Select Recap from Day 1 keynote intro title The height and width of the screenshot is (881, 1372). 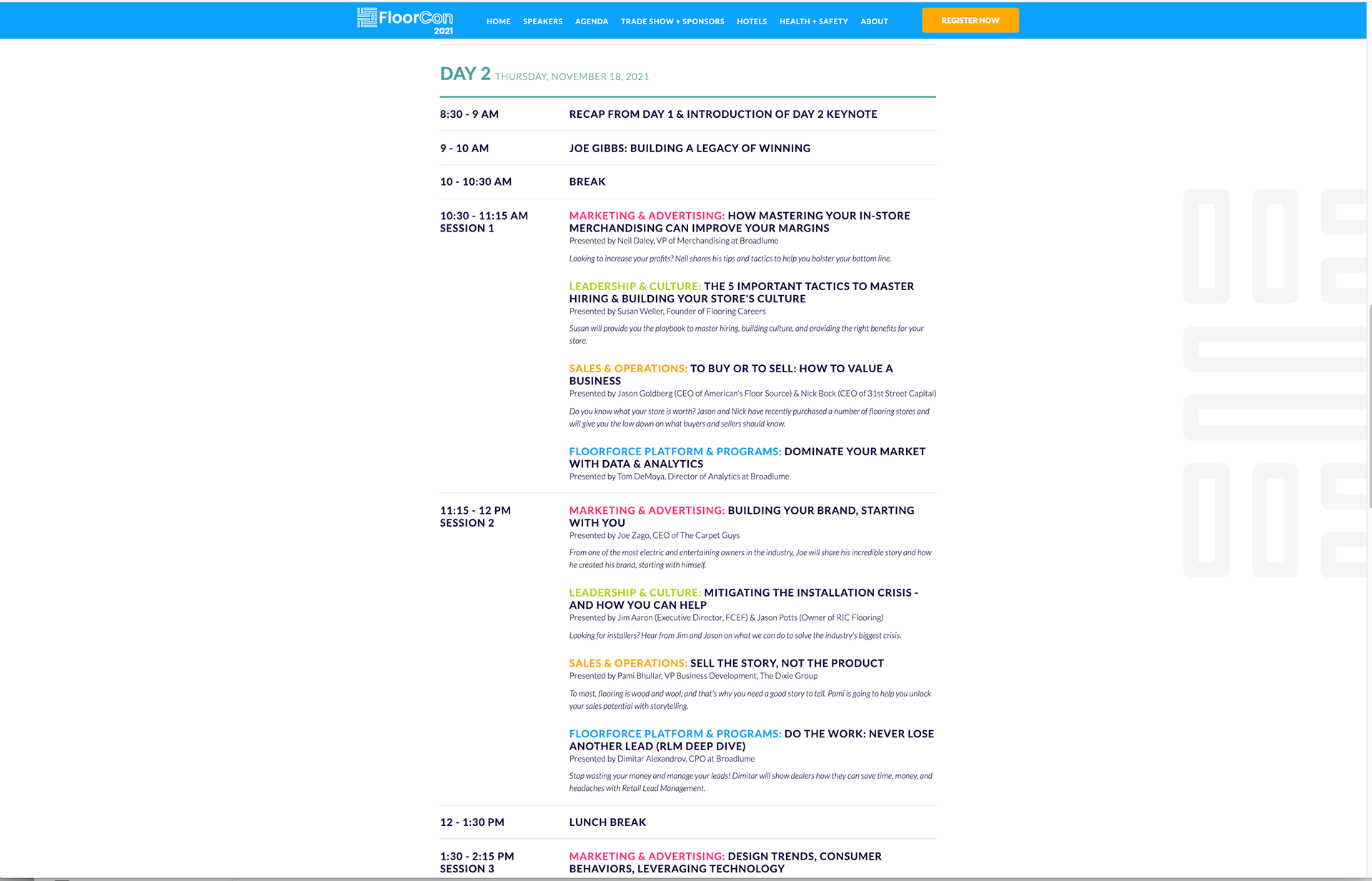723,114
